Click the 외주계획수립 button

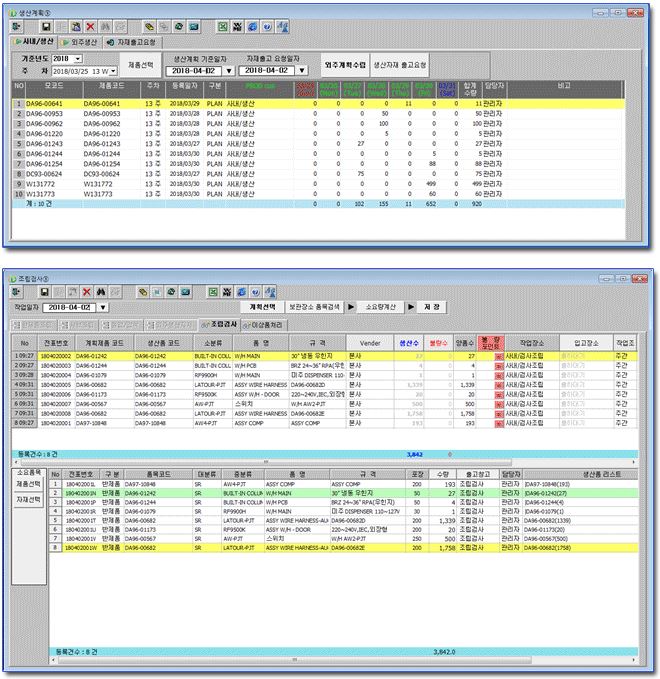tap(344, 65)
